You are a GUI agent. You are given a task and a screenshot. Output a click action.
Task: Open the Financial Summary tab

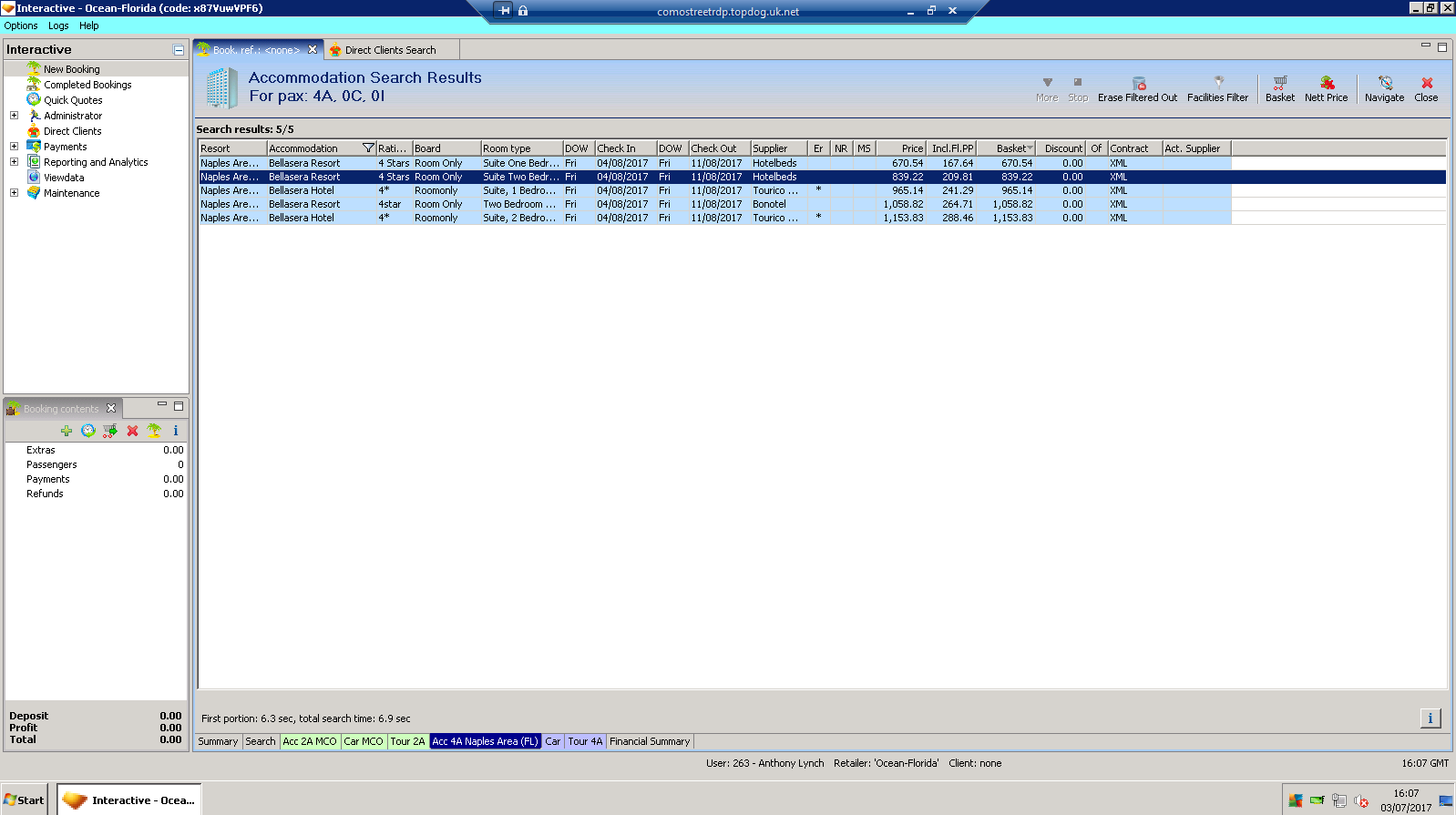tap(650, 741)
